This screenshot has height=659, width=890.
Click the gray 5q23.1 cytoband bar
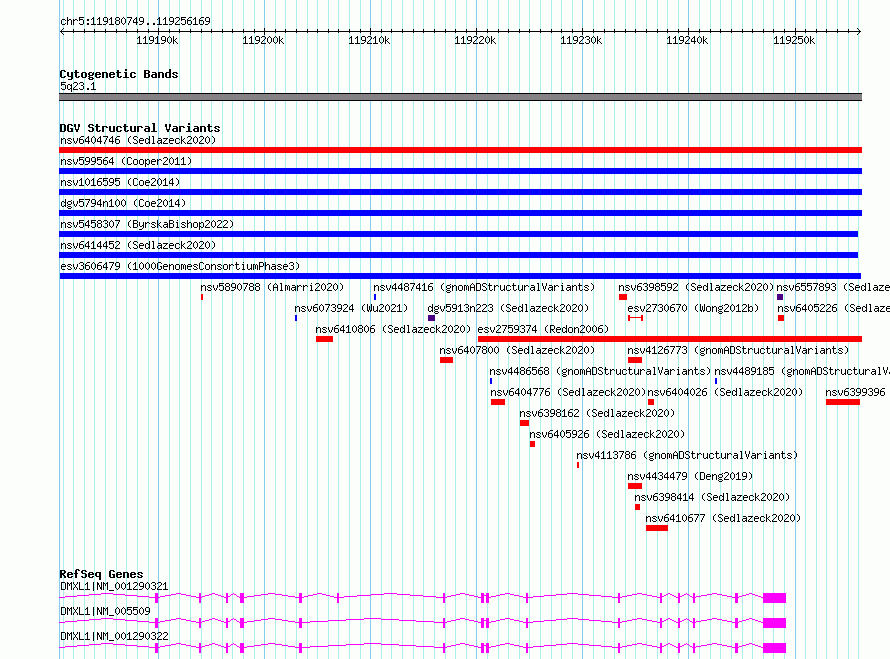coord(460,97)
